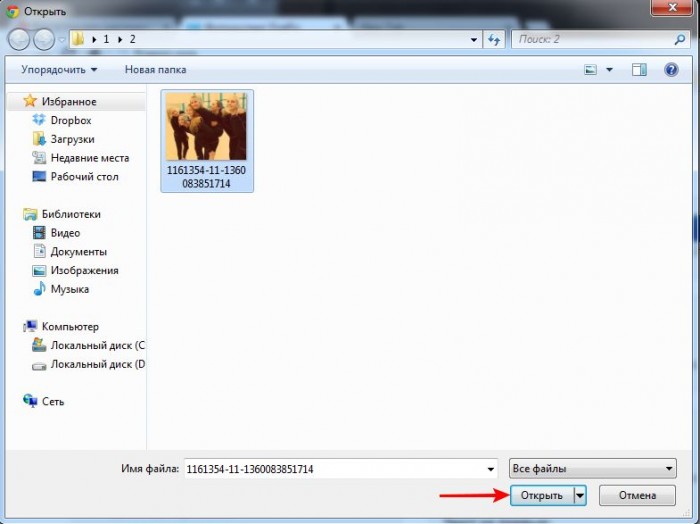Click the Видео filmstrip icon
The height and width of the screenshot is (524, 700).
pos(39,233)
